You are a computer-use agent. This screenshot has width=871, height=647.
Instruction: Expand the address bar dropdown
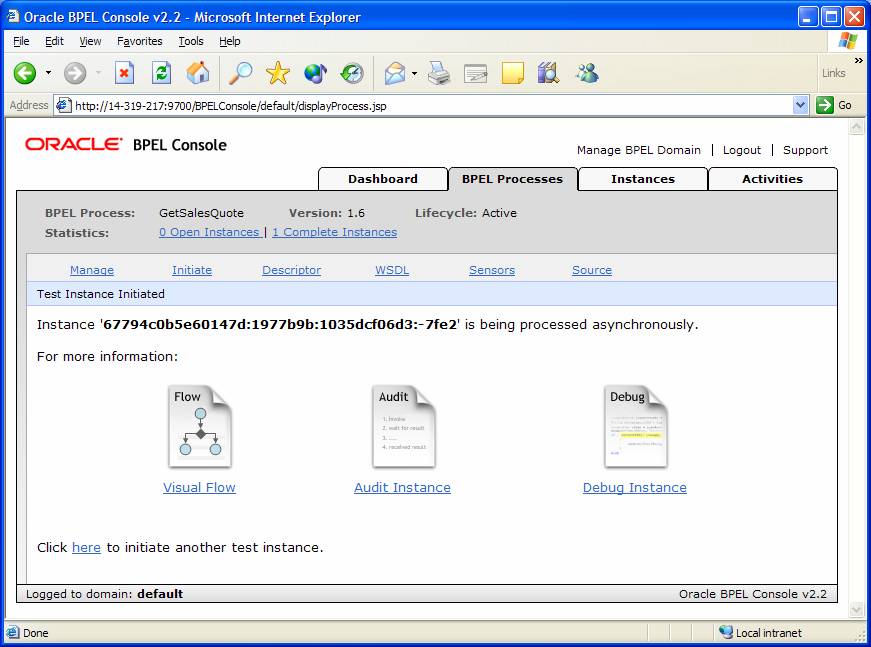click(800, 105)
